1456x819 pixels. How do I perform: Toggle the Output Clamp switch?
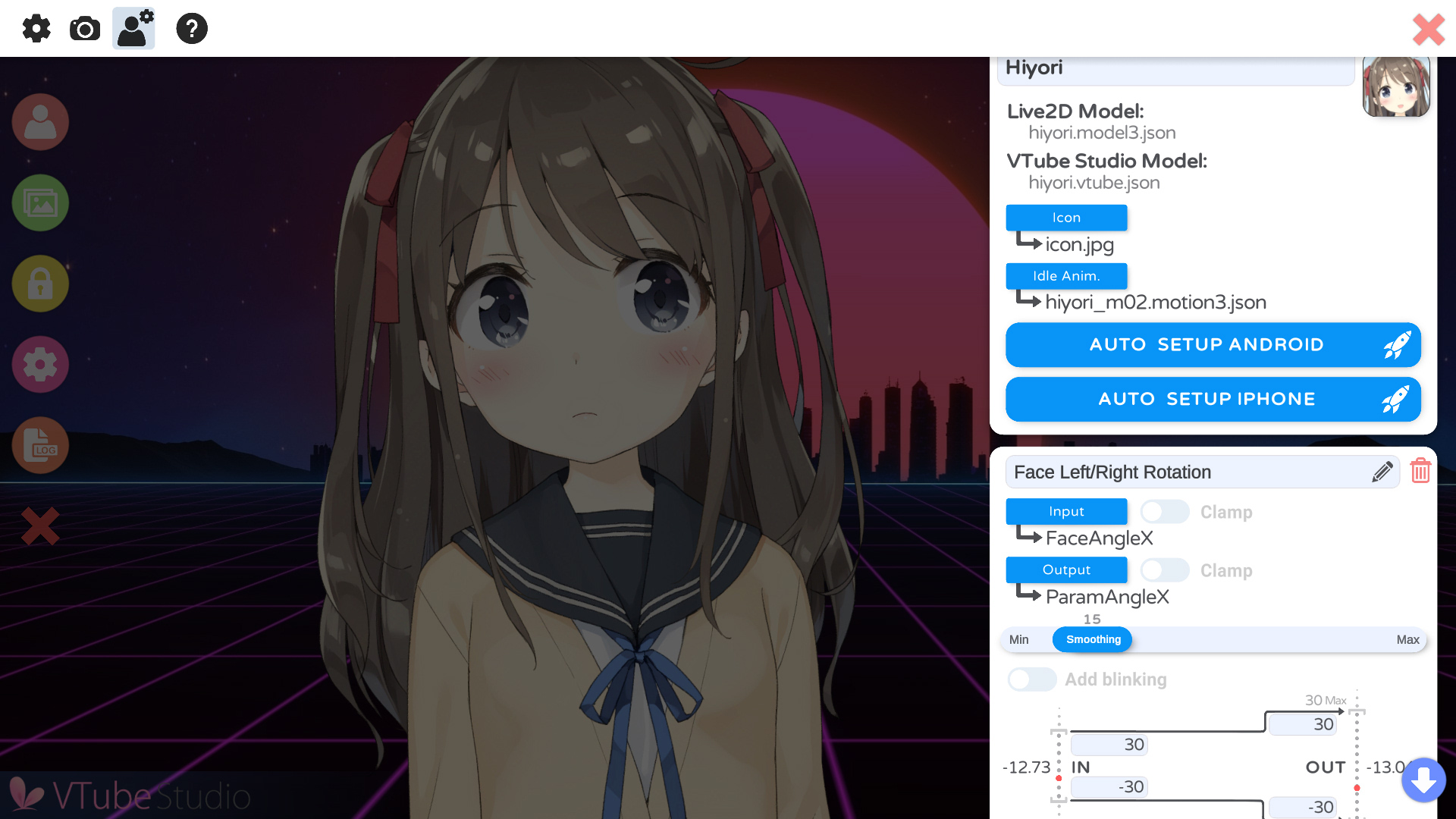point(1165,570)
